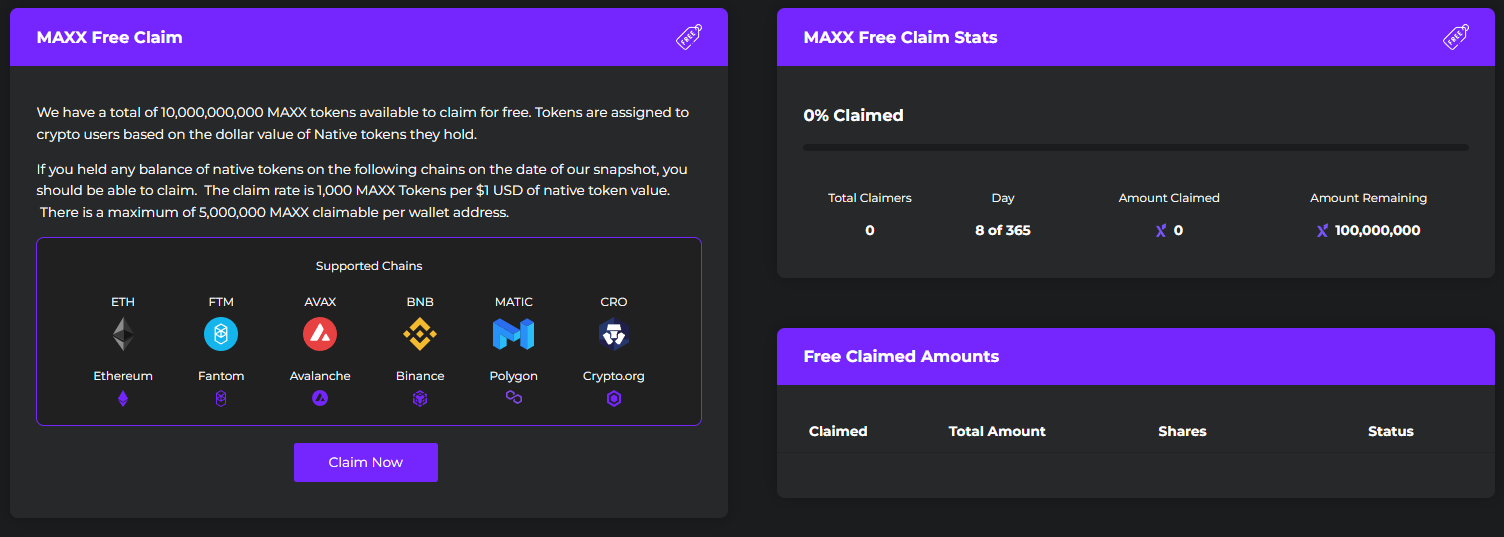Open the small purple Avalanche explorer icon
1504x537 pixels.
coord(320,399)
